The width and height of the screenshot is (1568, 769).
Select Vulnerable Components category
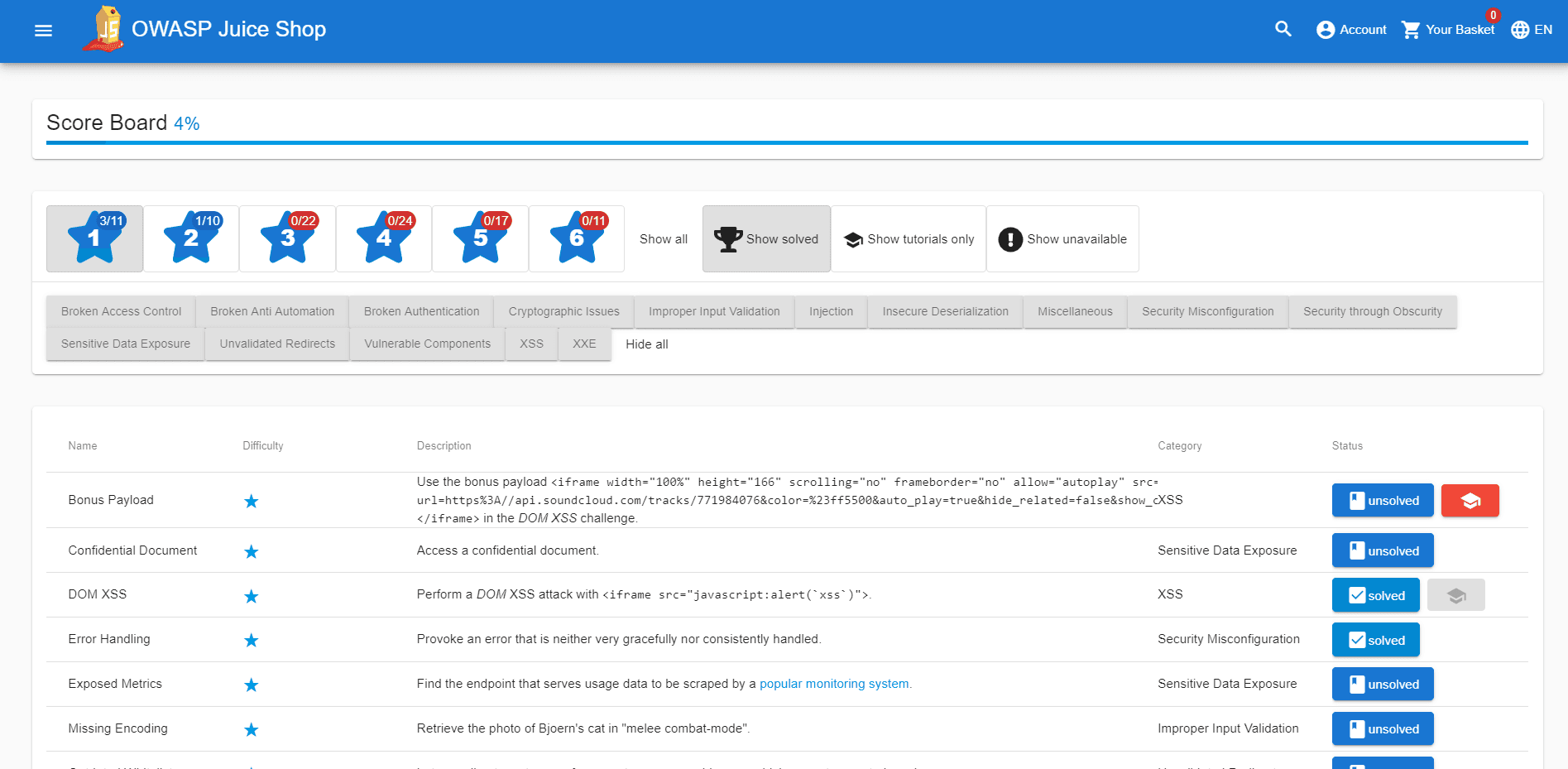[x=427, y=344]
